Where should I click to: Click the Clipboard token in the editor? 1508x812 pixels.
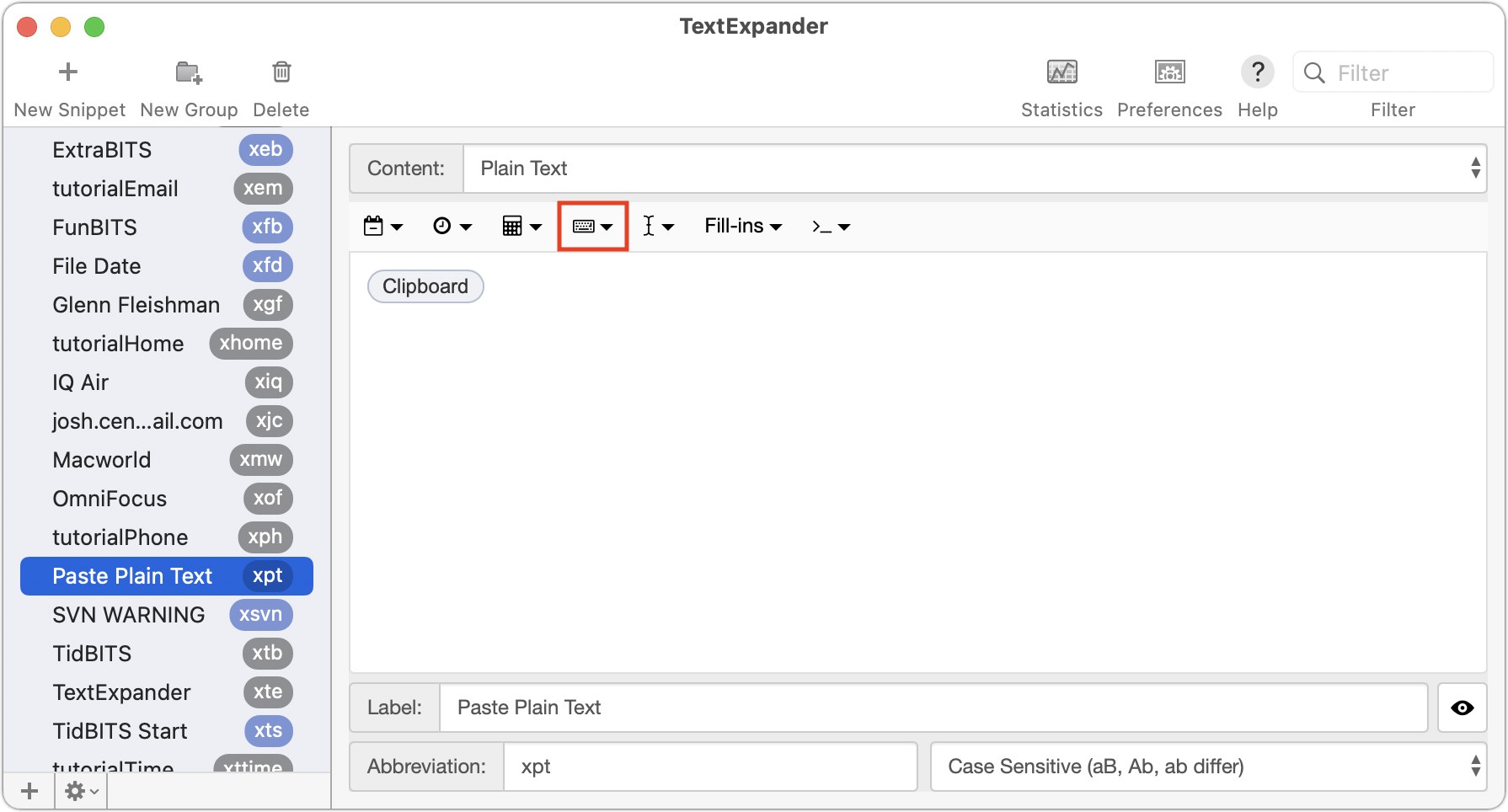coord(425,286)
